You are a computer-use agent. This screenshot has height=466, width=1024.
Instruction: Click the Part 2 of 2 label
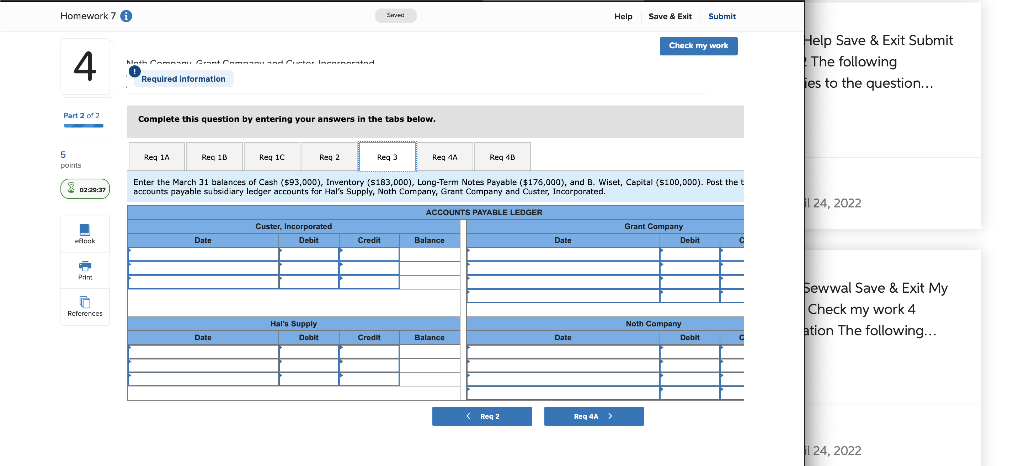pos(82,116)
